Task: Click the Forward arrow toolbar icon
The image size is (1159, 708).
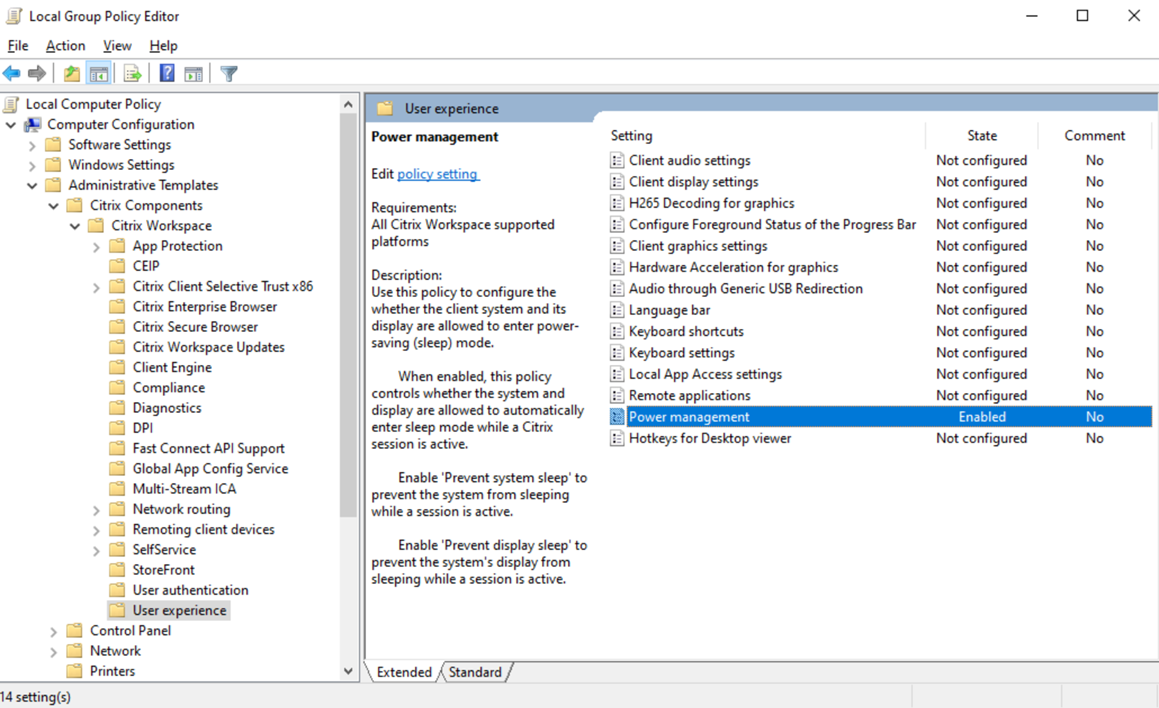Action: (x=37, y=73)
